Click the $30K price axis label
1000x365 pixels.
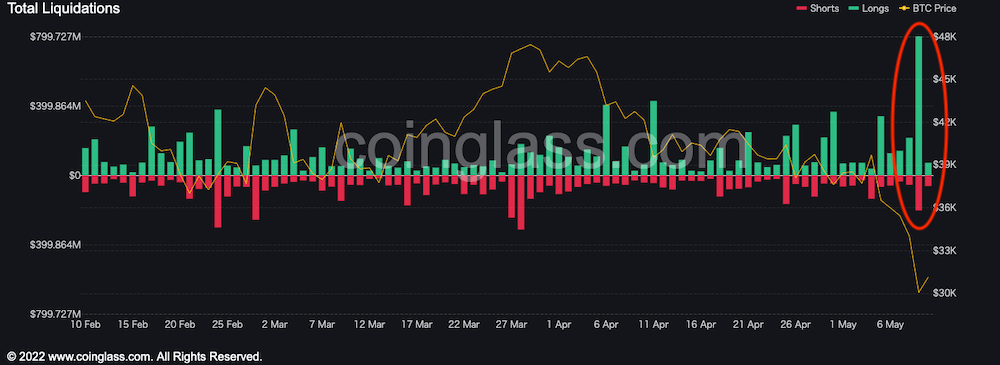pyautogui.click(x=944, y=293)
